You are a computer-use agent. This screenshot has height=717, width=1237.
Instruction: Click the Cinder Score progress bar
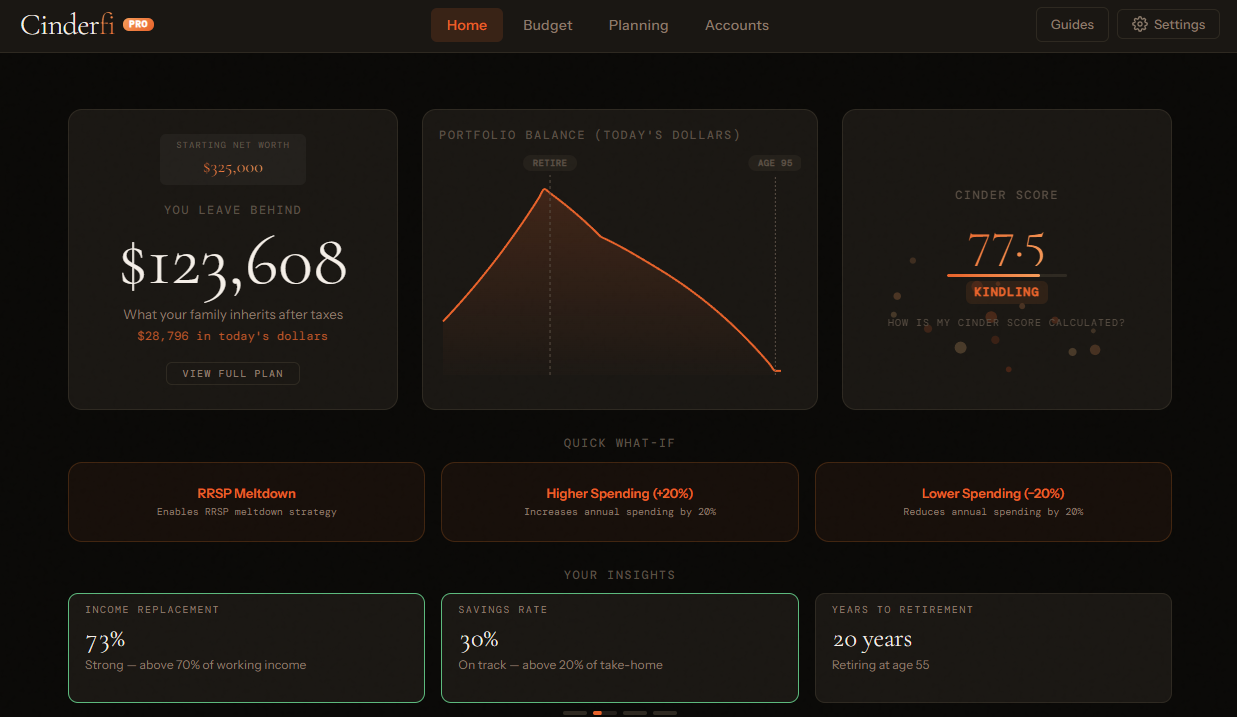pos(1007,275)
